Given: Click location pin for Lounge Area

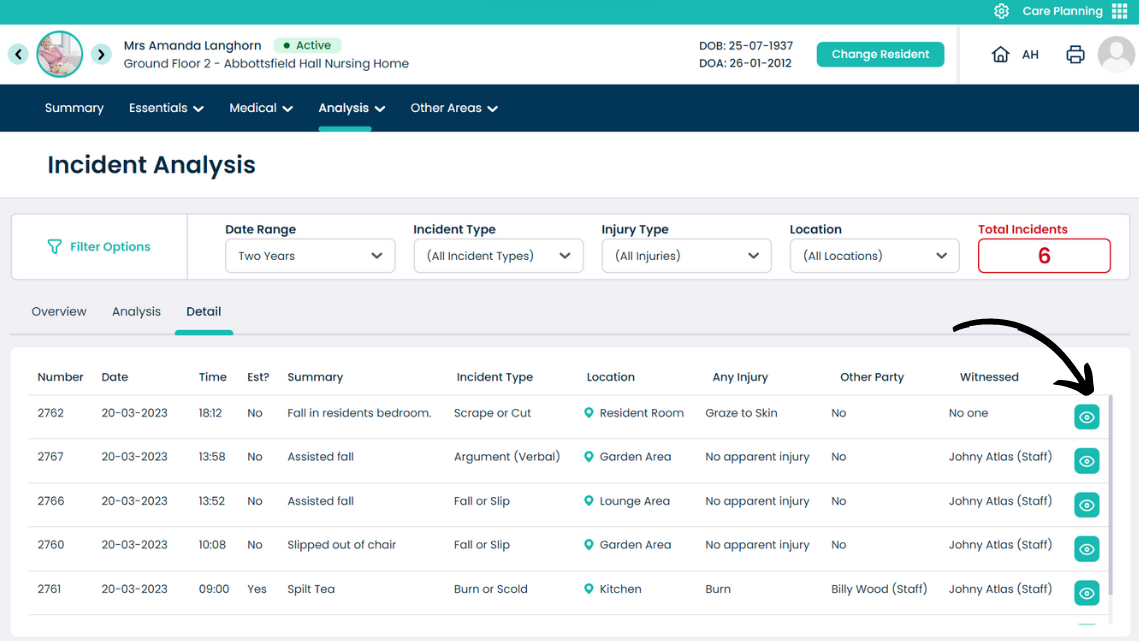Looking at the screenshot, I should pyautogui.click(x=589, y=501).
